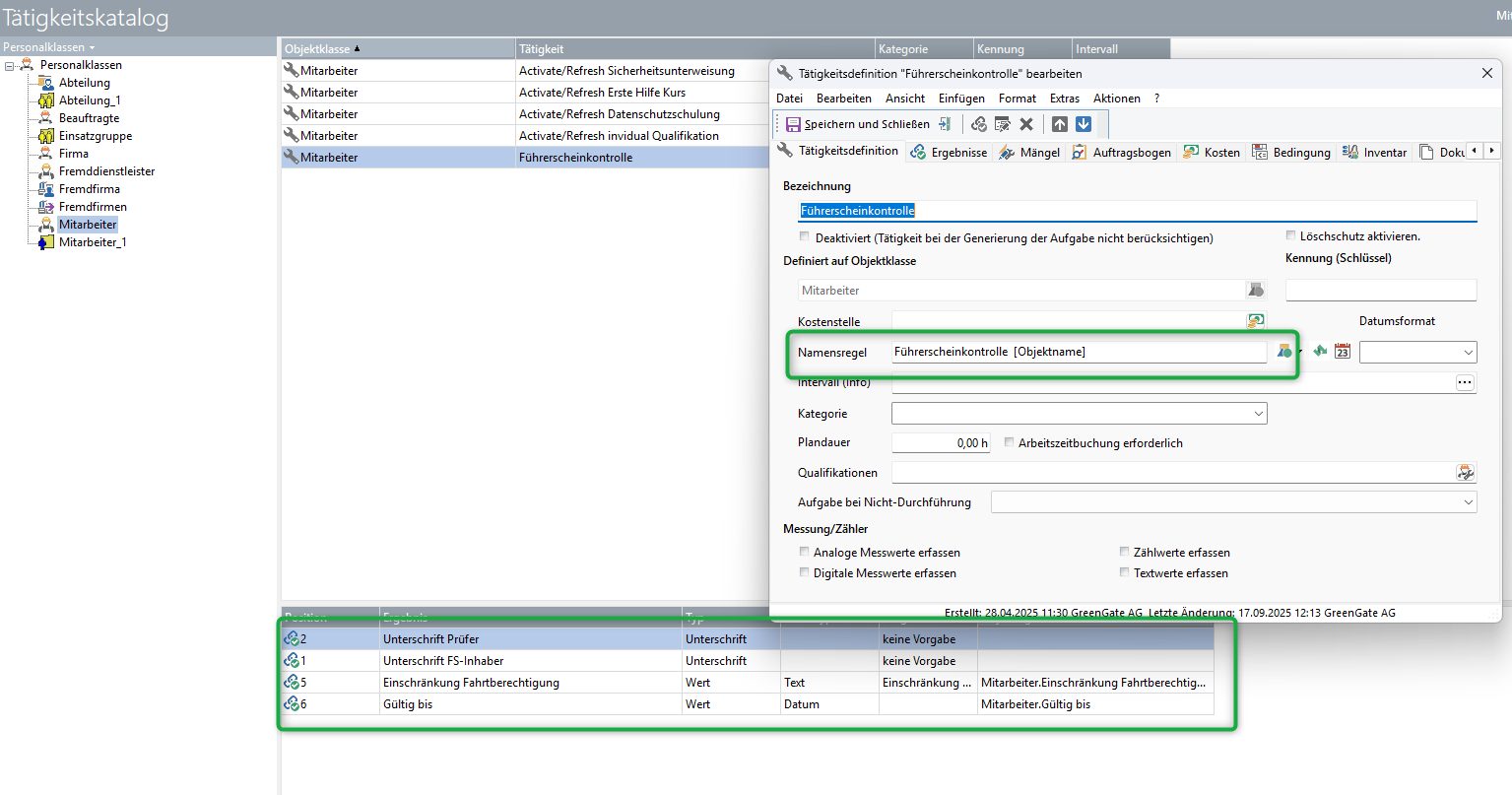Open the Personalklassen header dropdown
1512x795 pixels.
(x=49, y=47)
